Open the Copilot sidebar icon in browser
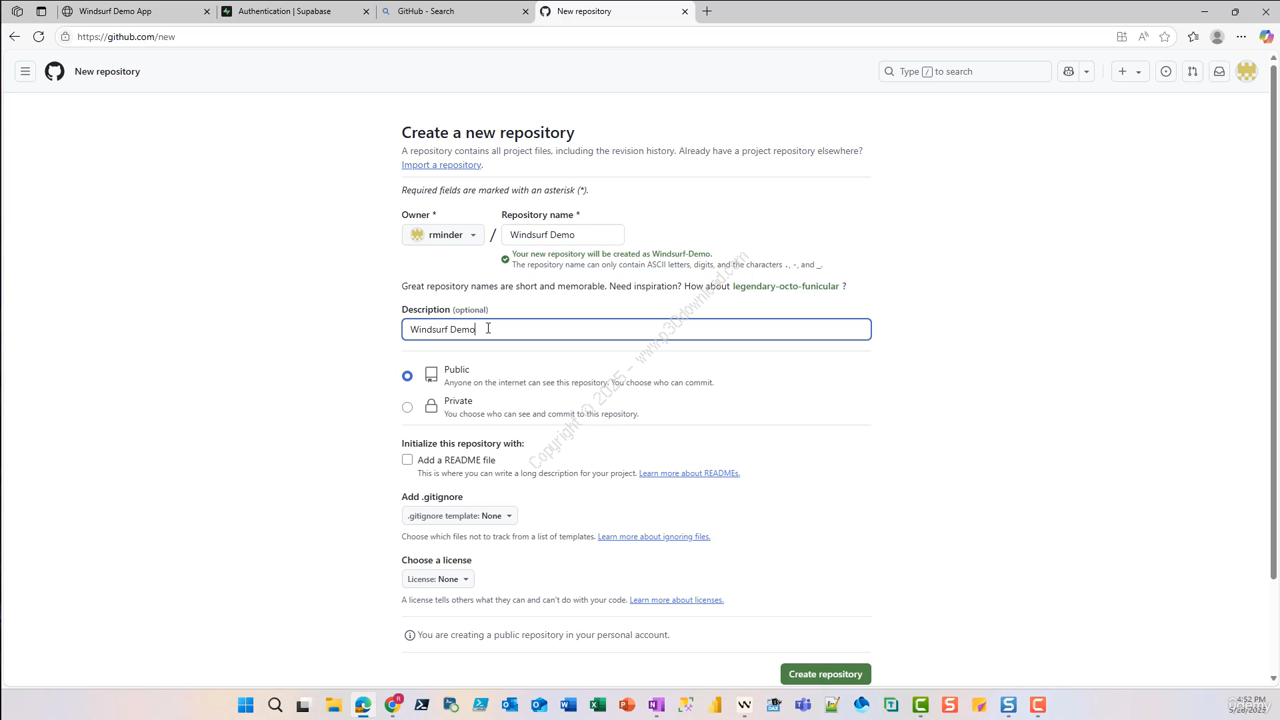 pyautogui.click(x=1266, y=36)
